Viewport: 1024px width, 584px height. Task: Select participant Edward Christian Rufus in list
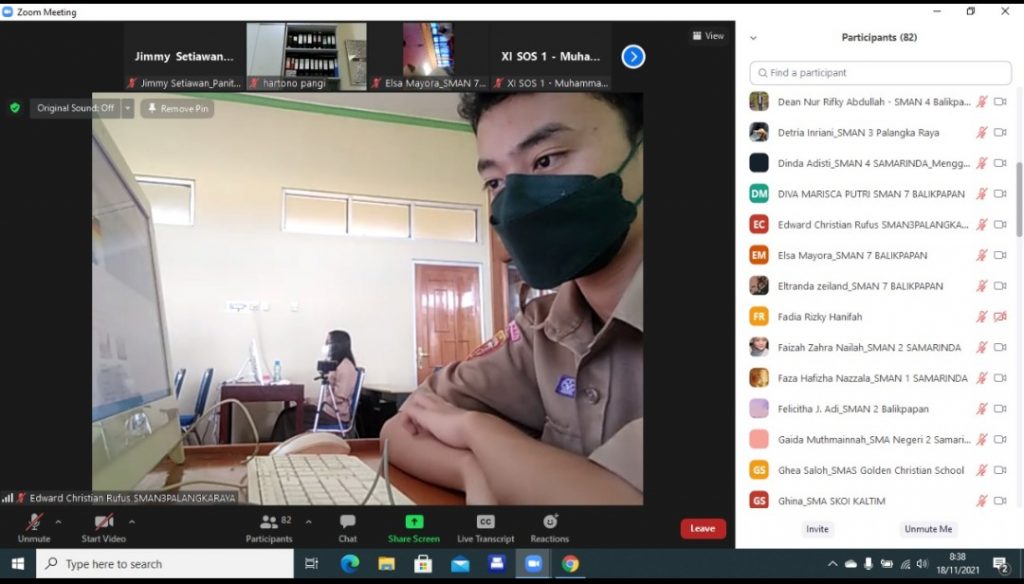879,225
